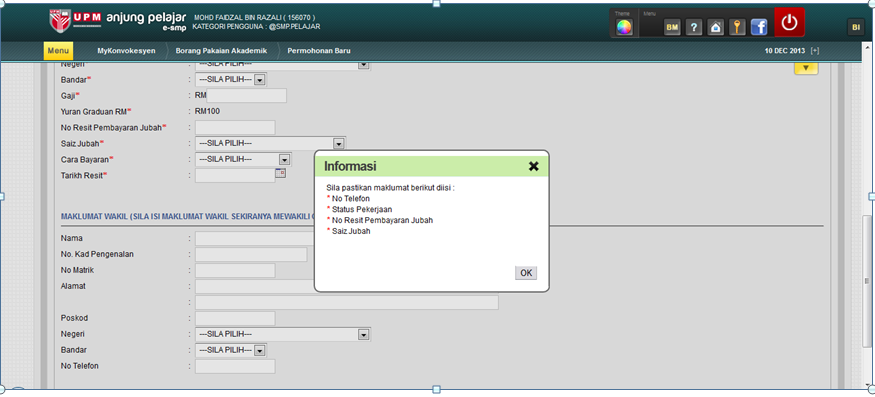Open the Facebook icon in header
The image size is (875, 397).
click(x=758, y=27)
